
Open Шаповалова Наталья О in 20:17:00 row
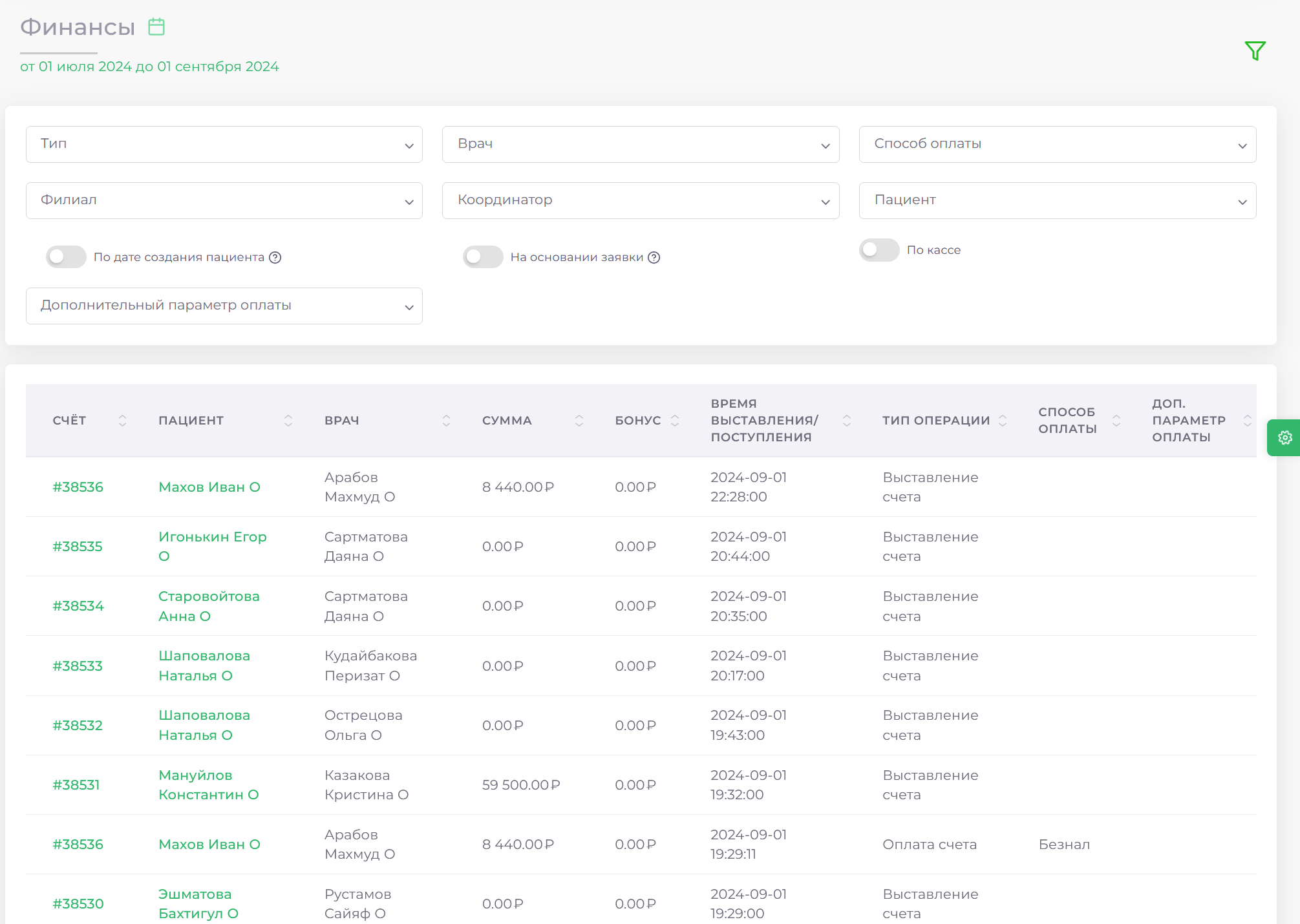(x=204, y=666)
